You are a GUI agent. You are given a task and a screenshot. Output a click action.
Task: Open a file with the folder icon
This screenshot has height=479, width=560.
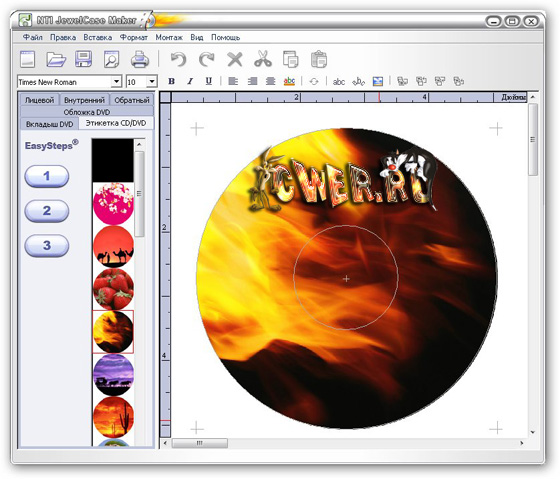tap(56, 59)
